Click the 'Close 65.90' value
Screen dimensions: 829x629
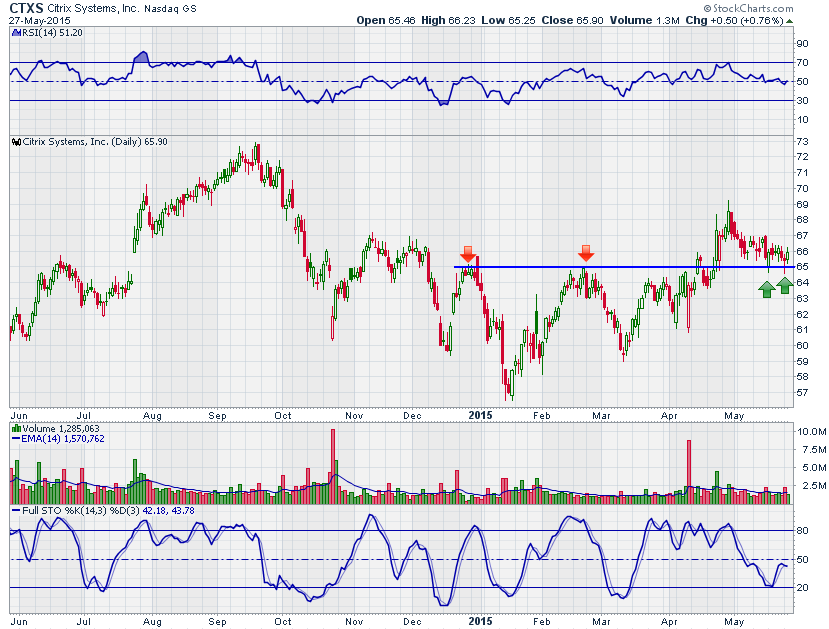click(572, 21)
